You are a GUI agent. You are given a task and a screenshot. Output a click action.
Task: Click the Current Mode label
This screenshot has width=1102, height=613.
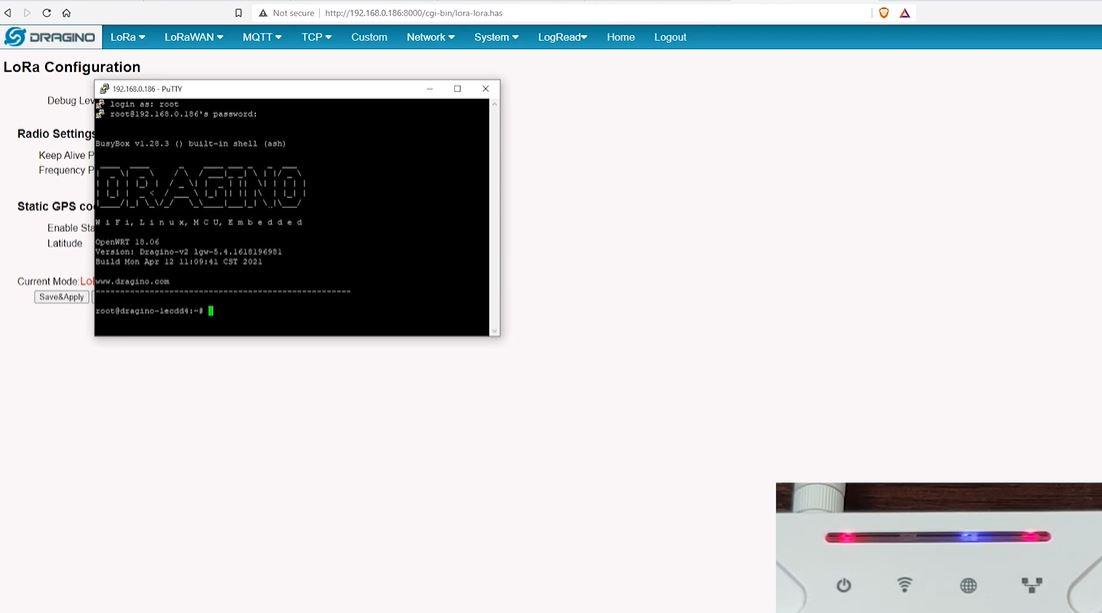pos(47,281)
